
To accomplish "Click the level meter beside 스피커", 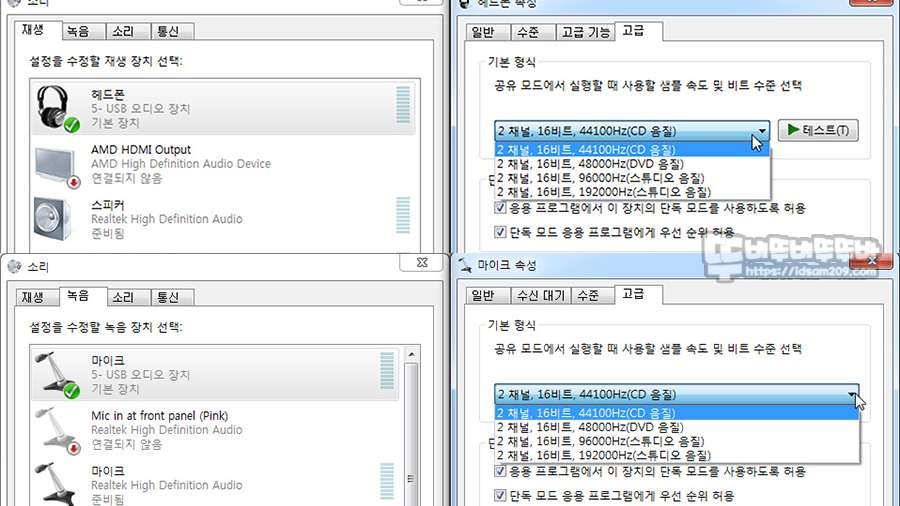I will pyautogui.click(x=403, y=215).
